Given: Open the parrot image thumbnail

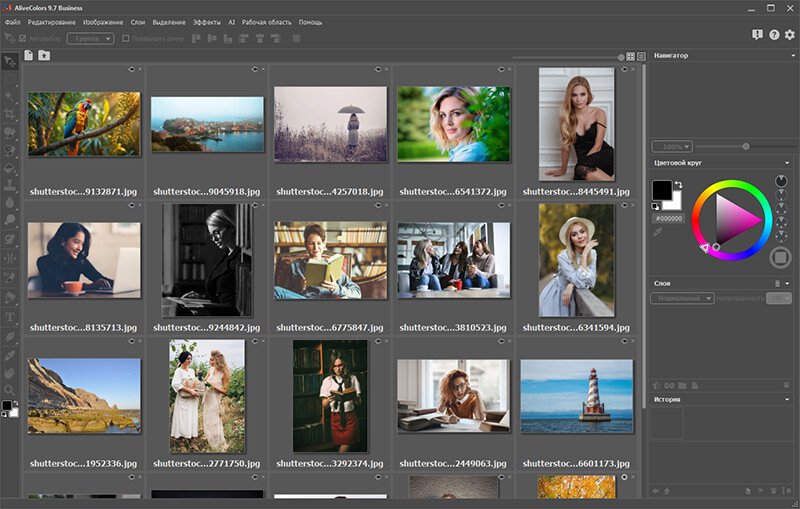Looking at the screenshot, I should pos(84,124).
